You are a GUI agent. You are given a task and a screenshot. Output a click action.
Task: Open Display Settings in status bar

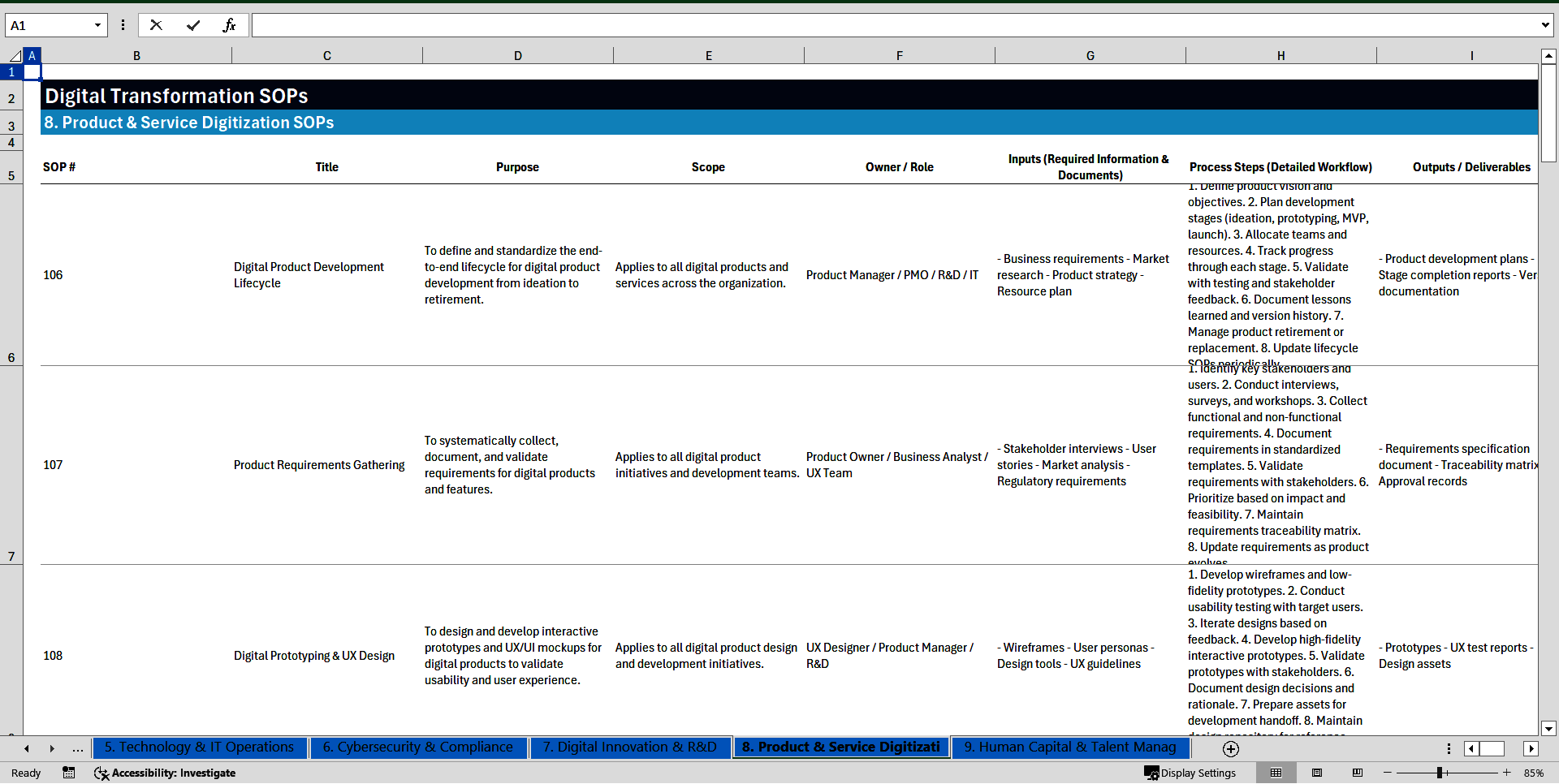[x=1190, y=773]
